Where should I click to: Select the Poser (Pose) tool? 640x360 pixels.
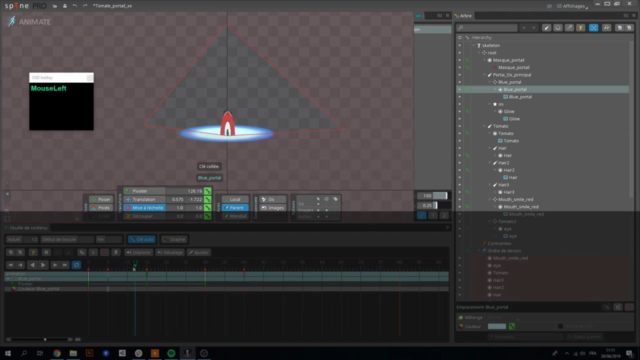(x=101, y=199)
